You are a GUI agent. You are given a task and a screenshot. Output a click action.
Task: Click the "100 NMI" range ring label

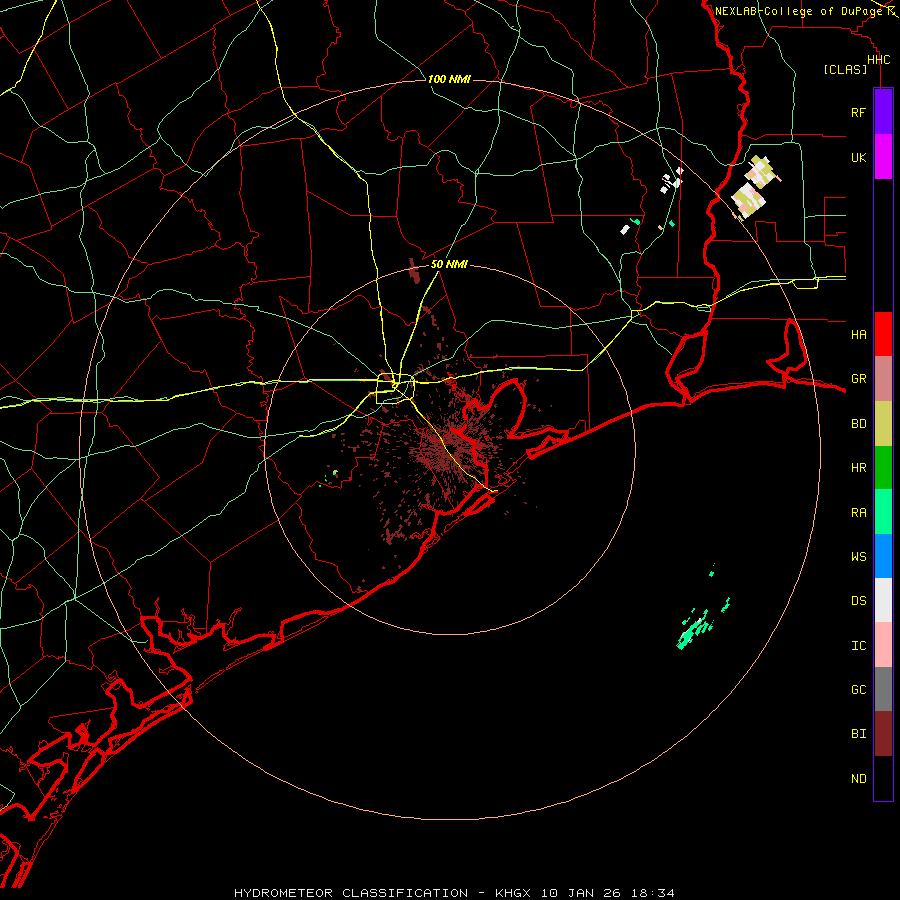[x=449, y=79]
